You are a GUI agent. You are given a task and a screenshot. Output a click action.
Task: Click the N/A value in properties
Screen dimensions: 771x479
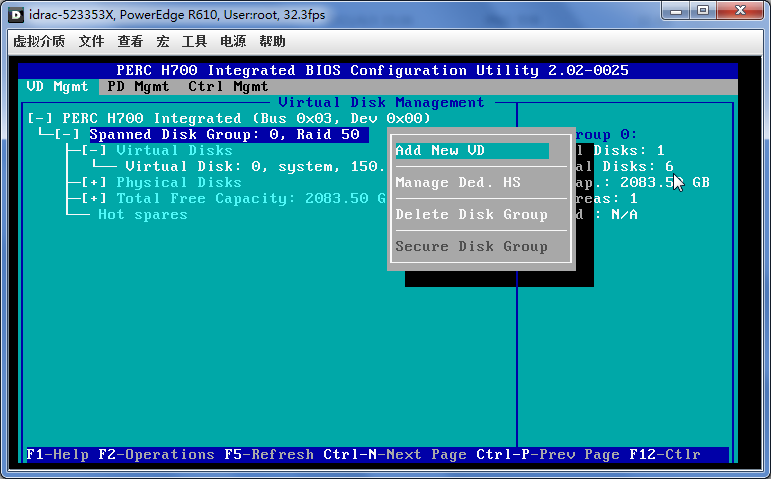click(x=624, y=214)
